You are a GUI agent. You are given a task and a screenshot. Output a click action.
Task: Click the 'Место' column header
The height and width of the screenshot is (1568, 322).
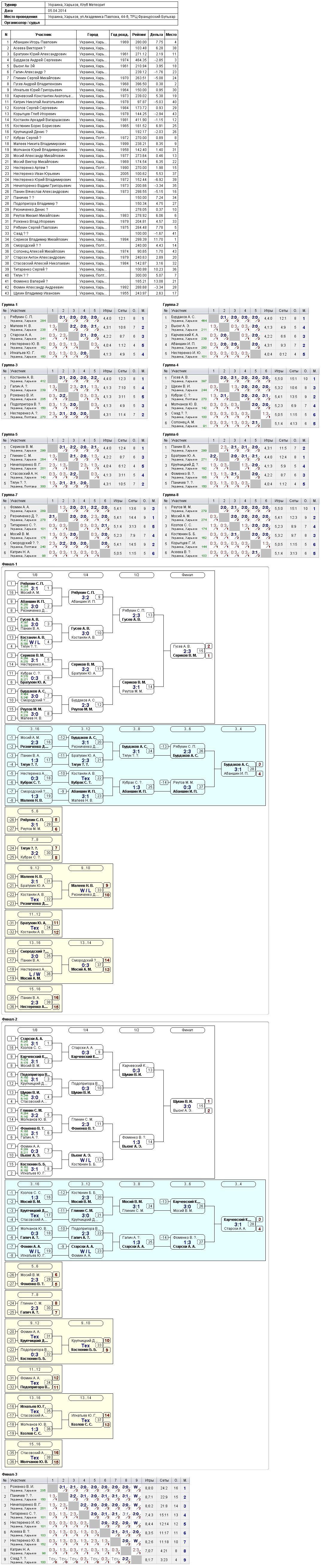tap(171, 35)
